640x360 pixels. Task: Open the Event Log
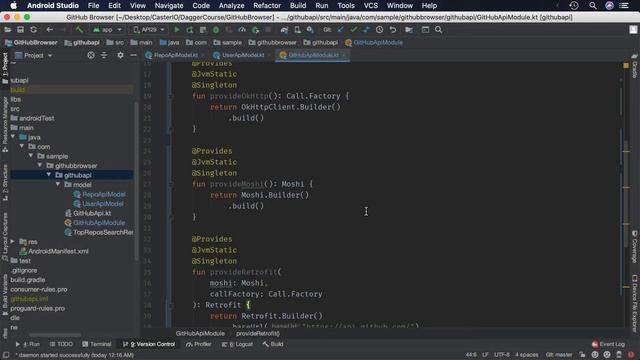[x=608, y=344]
